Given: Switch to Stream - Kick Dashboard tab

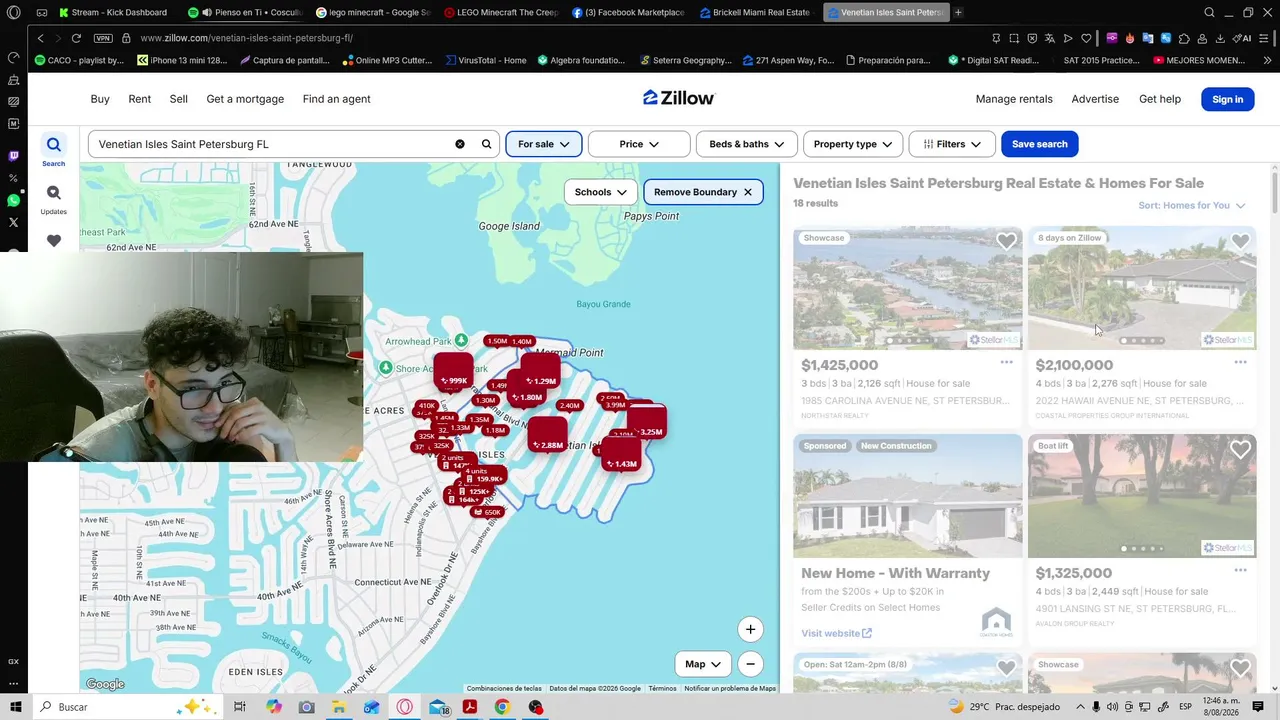Looking at the screenshot, I should [115, 12].
